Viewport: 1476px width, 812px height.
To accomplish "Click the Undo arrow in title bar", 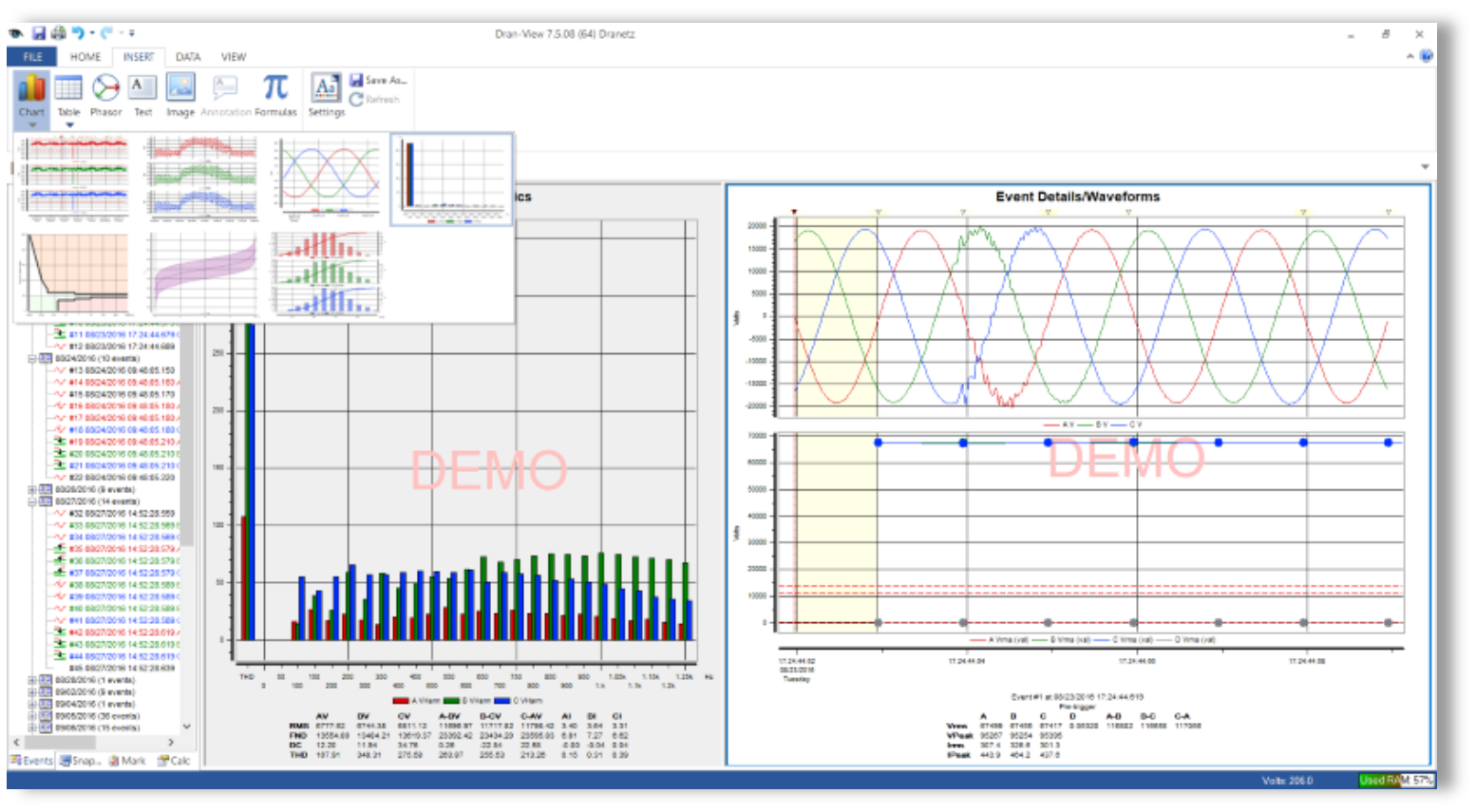I will point(78,33).
